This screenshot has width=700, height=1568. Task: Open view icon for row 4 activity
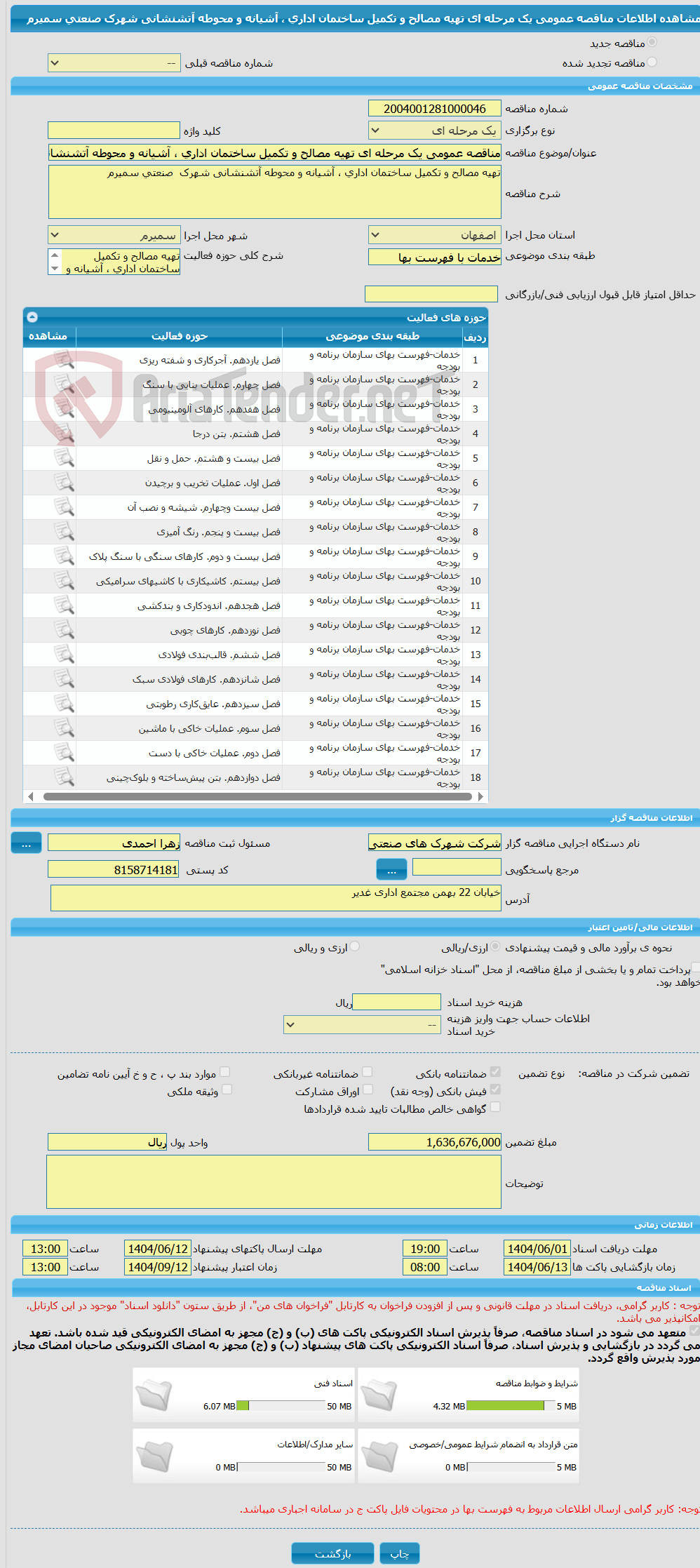pos(64,434)
